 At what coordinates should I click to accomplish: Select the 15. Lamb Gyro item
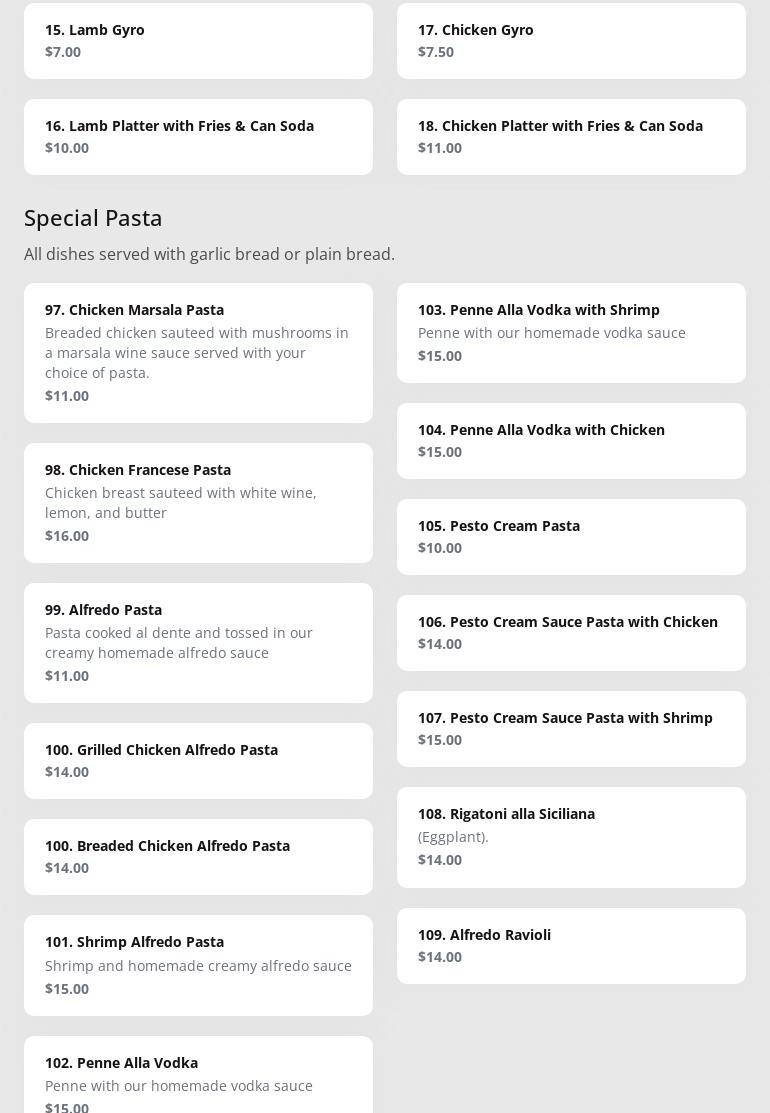(198, 41)
